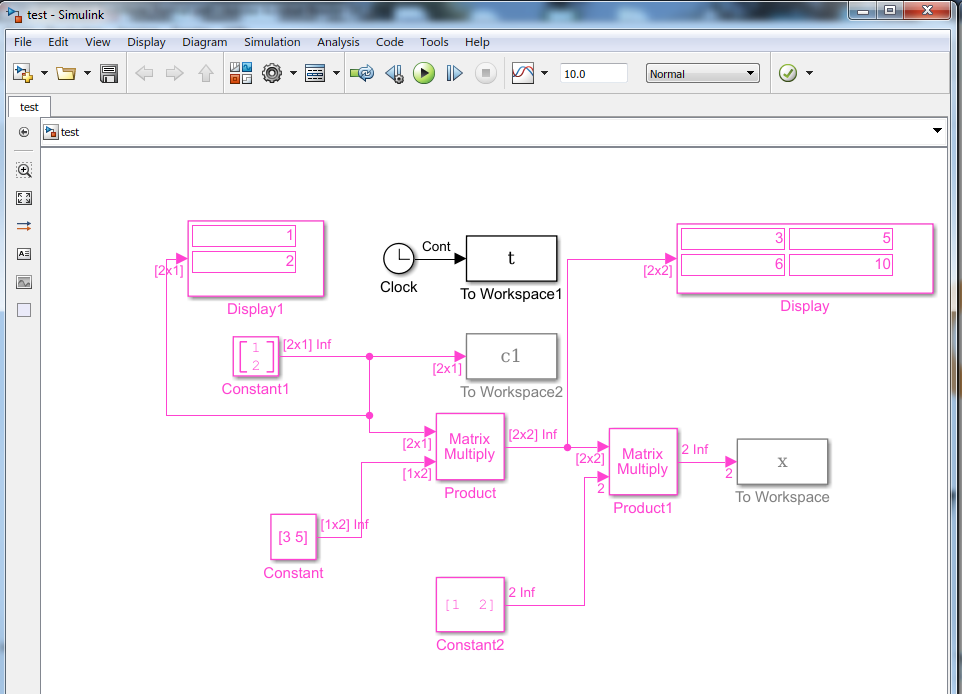
Task: Click the hide/show Model Browser icon
Action: click(24, 132)
